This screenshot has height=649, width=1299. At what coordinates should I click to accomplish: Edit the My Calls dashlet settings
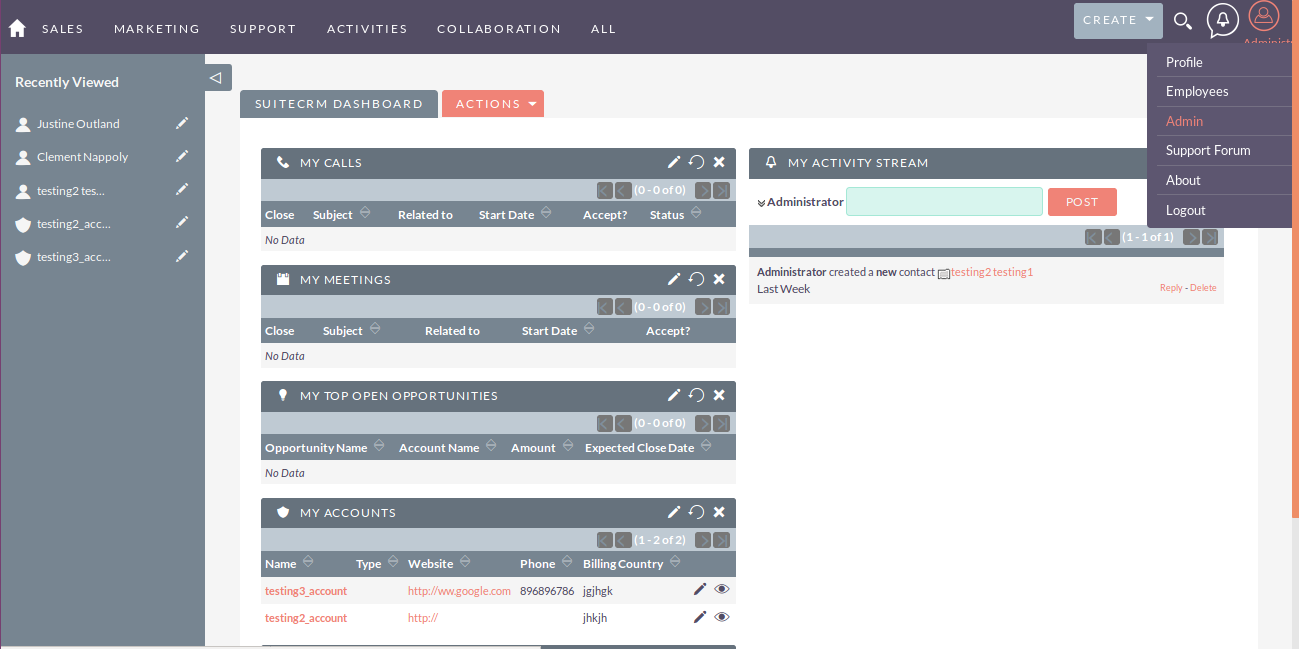click(674, 162)
